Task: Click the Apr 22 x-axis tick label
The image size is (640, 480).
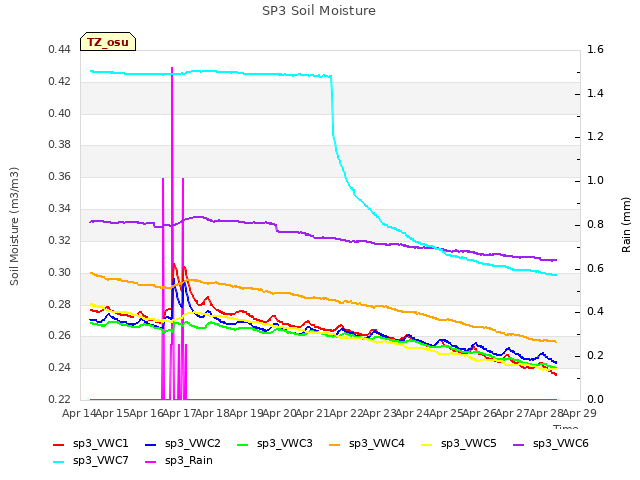Action: pos(346,413)
